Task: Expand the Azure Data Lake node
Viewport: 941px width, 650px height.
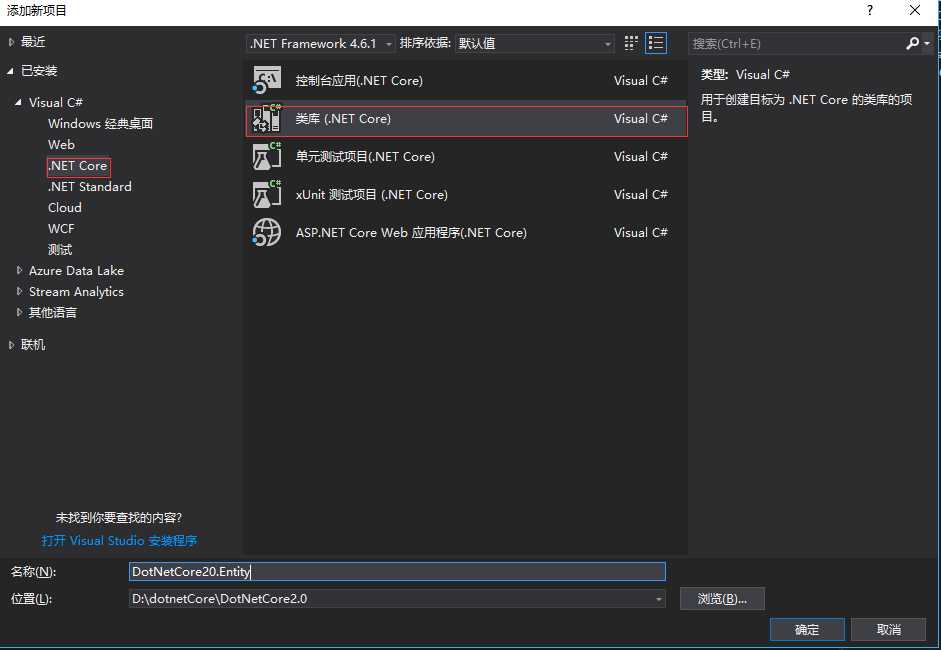Action: point(19,271)
